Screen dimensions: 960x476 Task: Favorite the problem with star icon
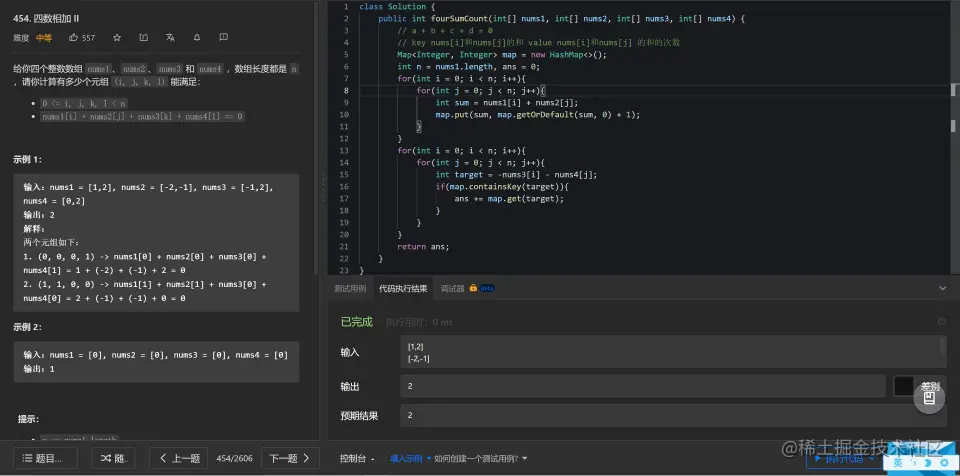(117, 37)
